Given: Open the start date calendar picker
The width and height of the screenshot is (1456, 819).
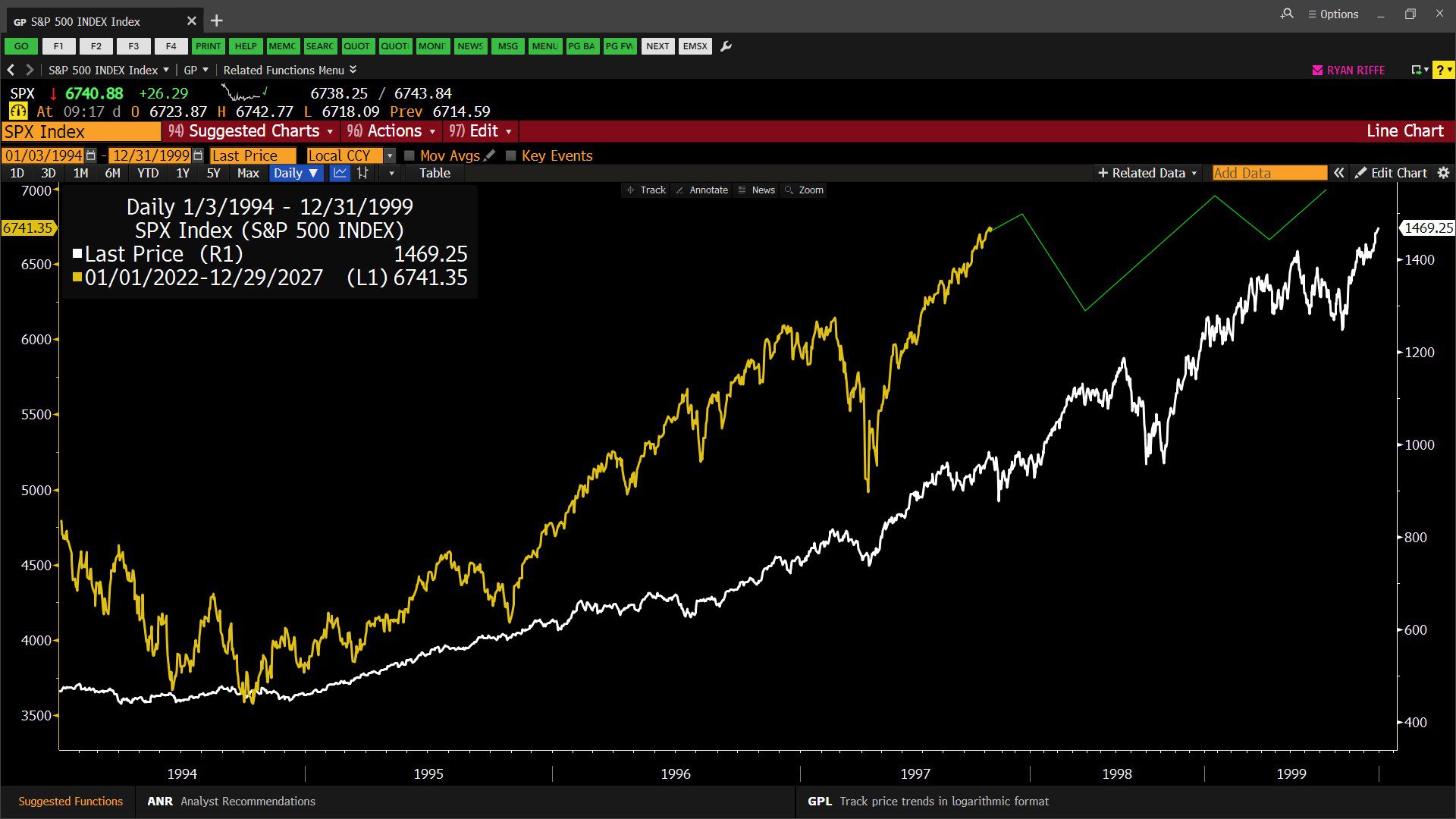Looking at the screenshot, I should click(x=91, y=155).
